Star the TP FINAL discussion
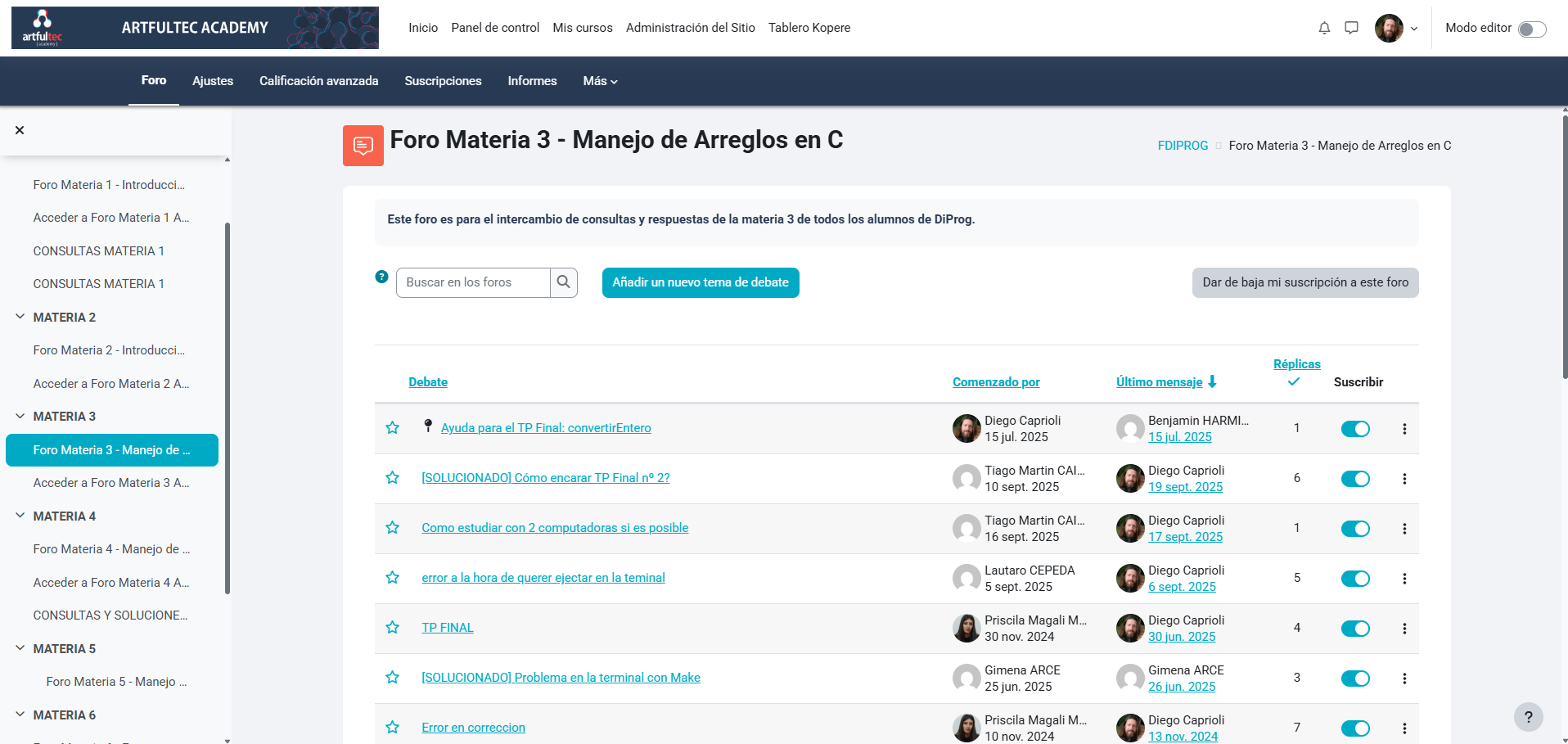Image resolution: width=1568 pixels, height=744 pixels. click(x=392, y=628)
